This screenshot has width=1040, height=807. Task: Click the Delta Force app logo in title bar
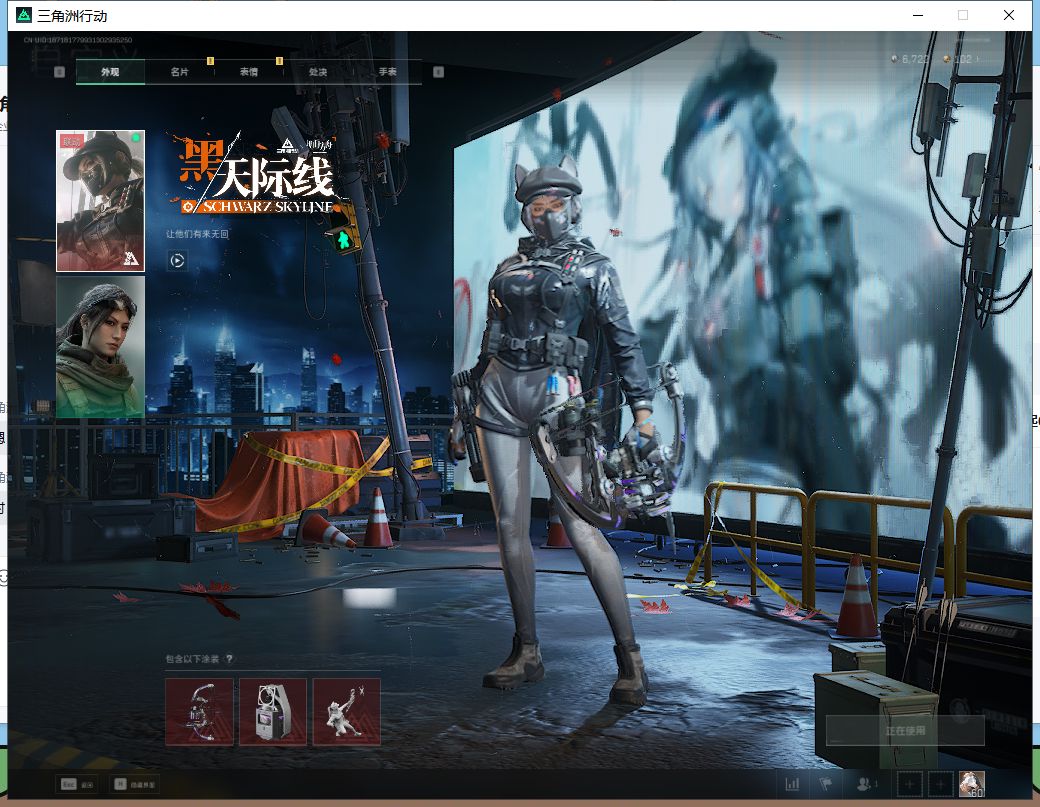pos(24,15)
